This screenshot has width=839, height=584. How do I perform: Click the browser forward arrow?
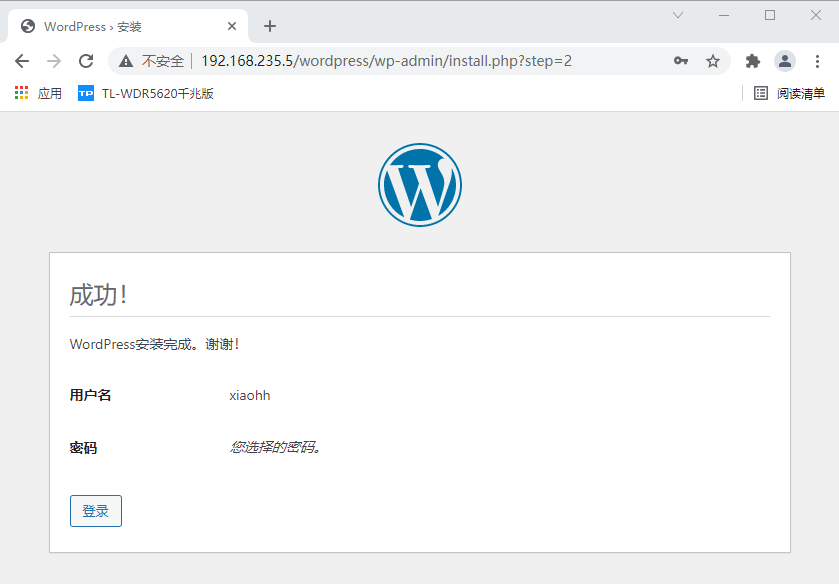point(54,61)
